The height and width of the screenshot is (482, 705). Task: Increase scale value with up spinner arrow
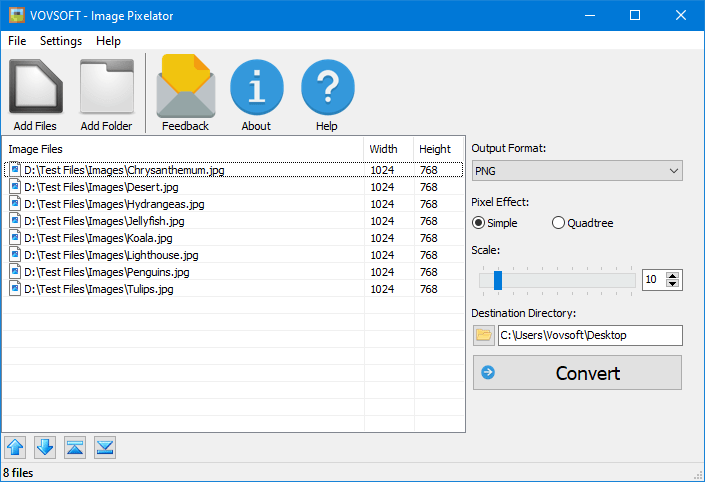[673, 276]
